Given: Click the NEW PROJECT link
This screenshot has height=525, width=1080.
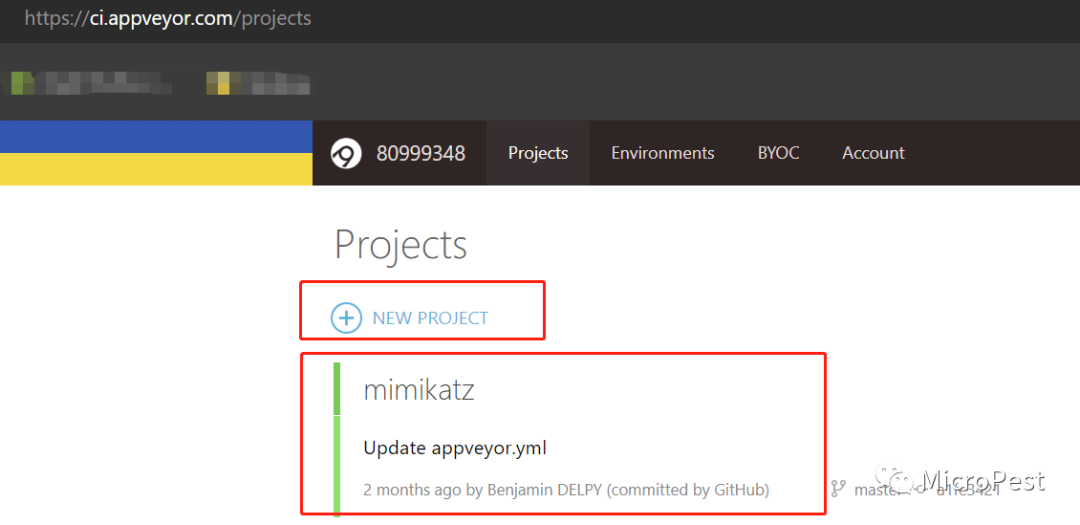Looking at the screenshot, I should tap(430, 318).
